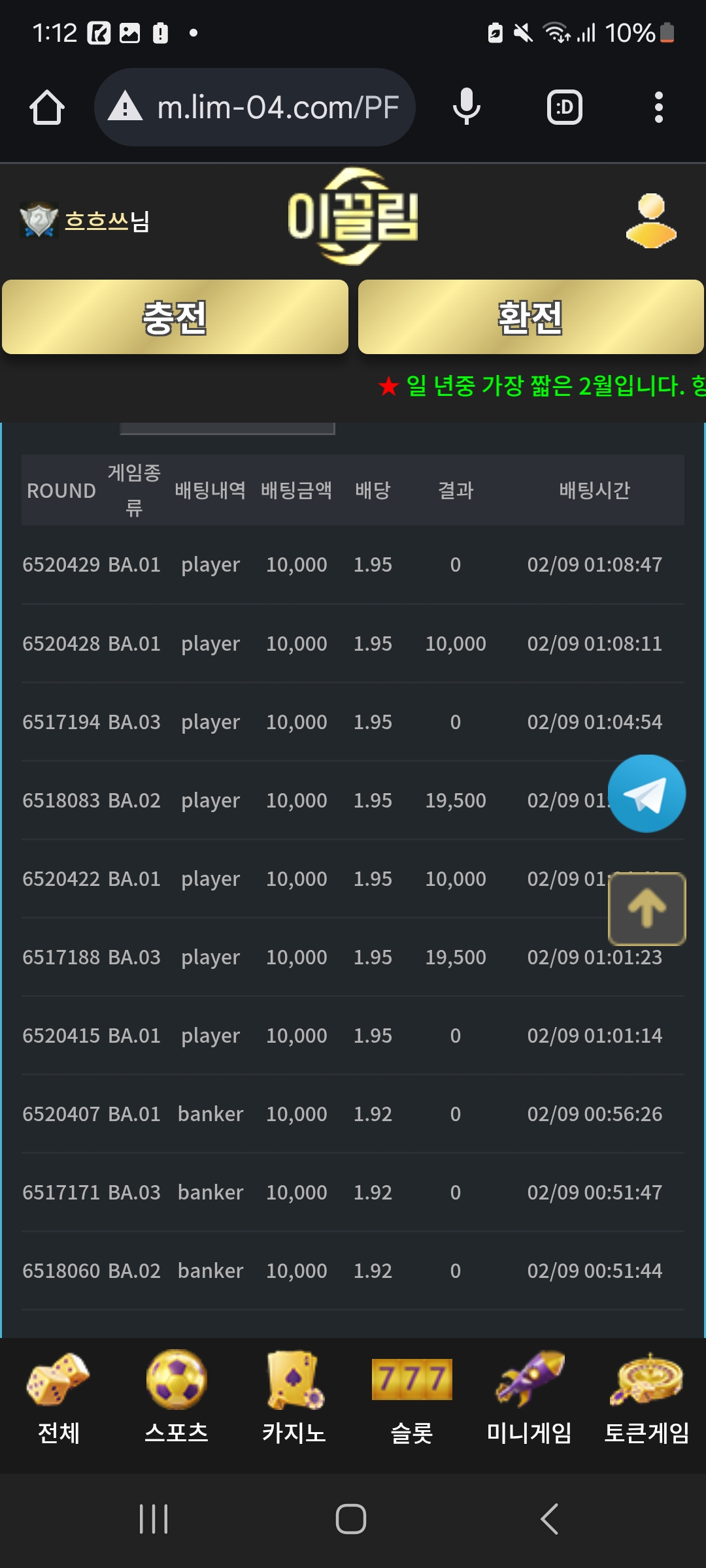
Task: Tap the Telegram floating button
Action: [x=647, y=793]
